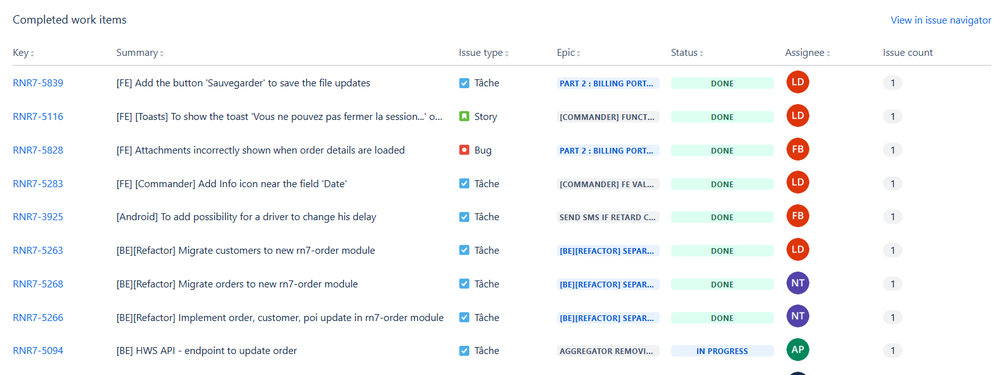Open FB assignee avatar on RNR7-5828 row
The image size is (999, 375).
pos(798,149)
